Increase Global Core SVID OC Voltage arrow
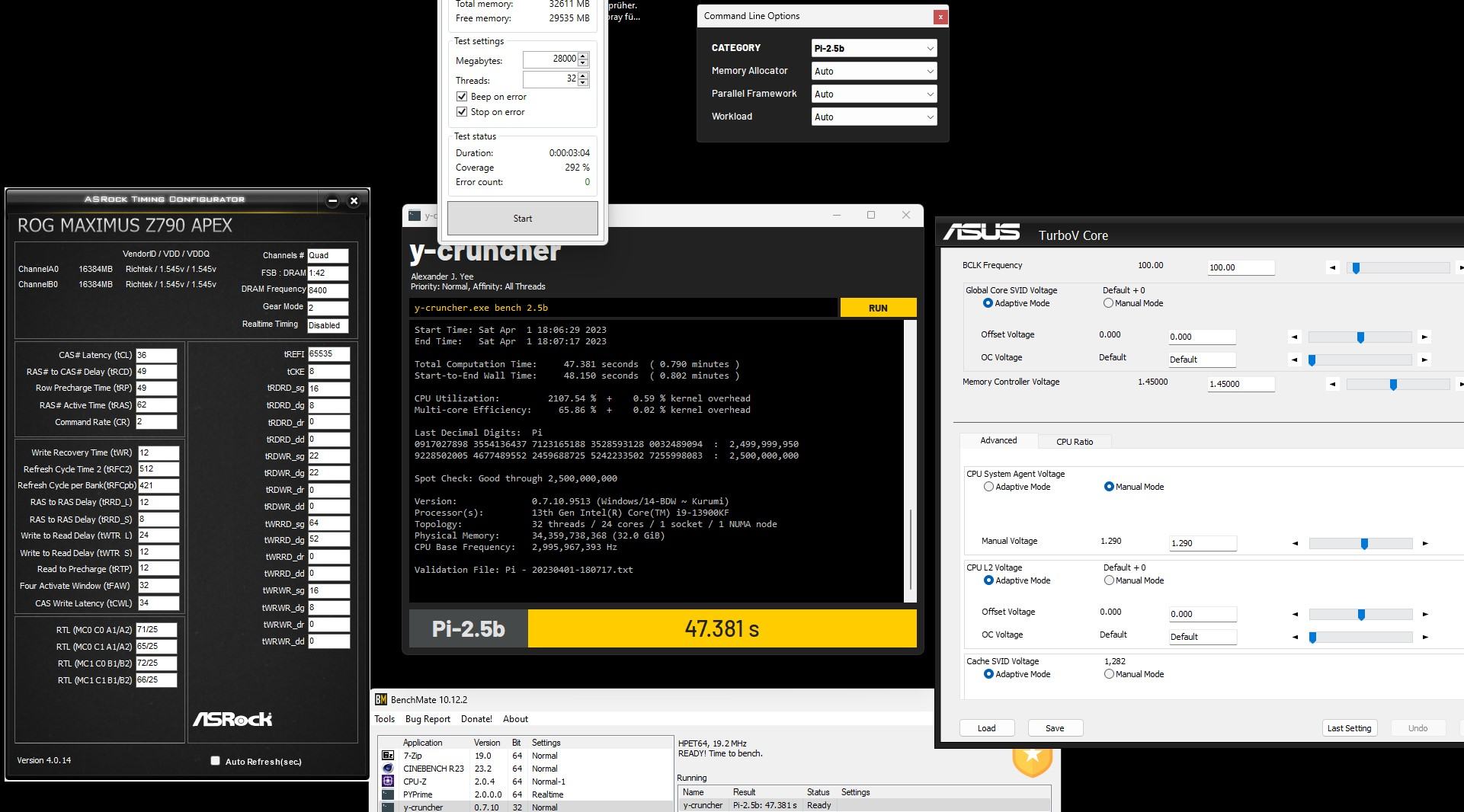Screen dimensions: 1464x812 coord(1424,360)
